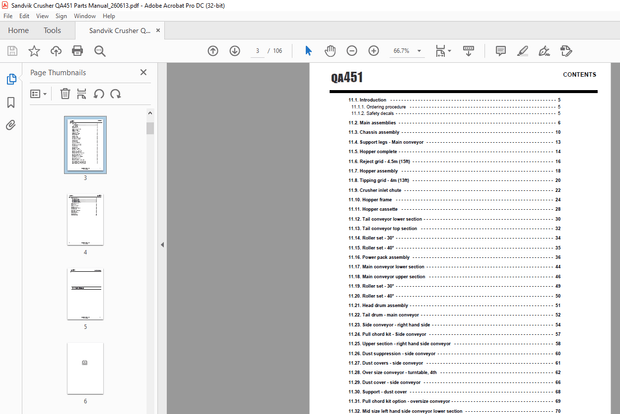620x414 pixels.
Task: Rotate page counterclockwise
Action: (98, 94)
